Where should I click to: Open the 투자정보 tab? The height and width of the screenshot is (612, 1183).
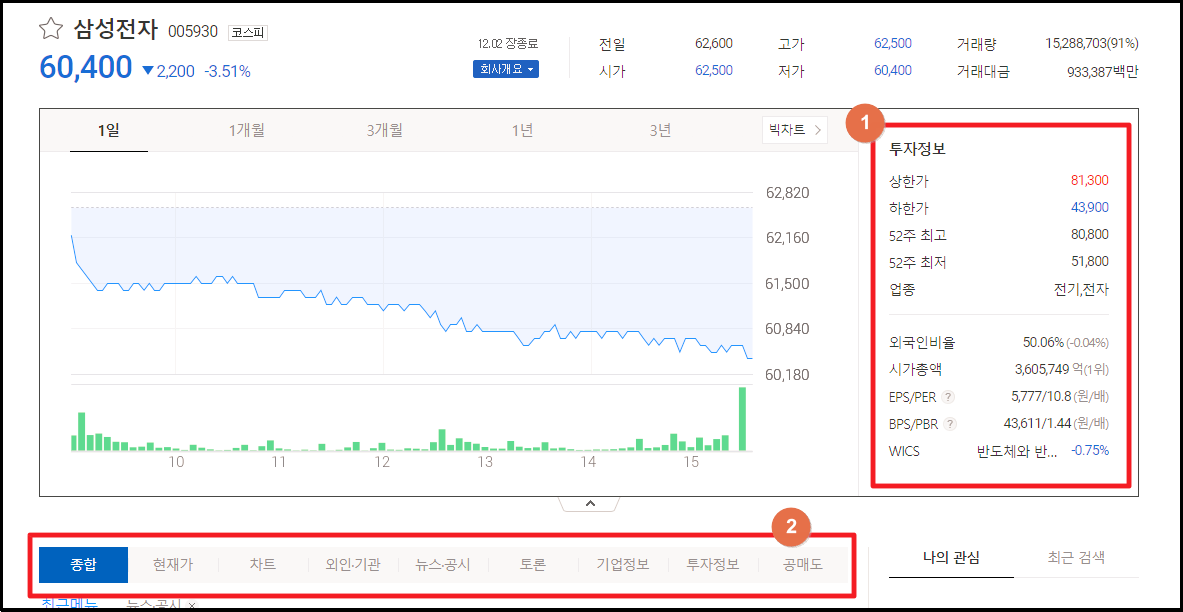click(713, 565)
